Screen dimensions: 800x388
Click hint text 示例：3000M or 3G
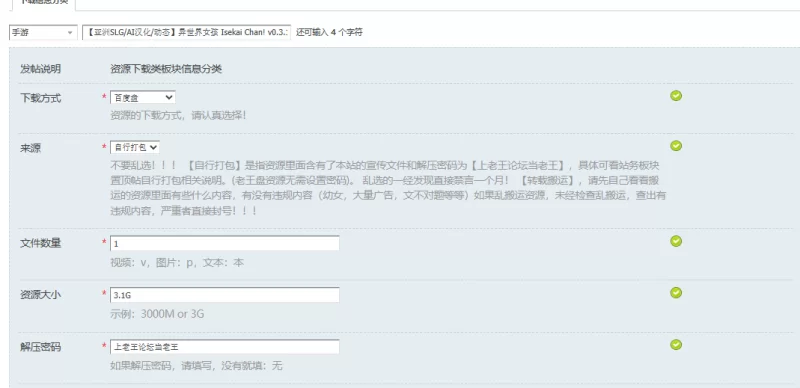(157, 314)
